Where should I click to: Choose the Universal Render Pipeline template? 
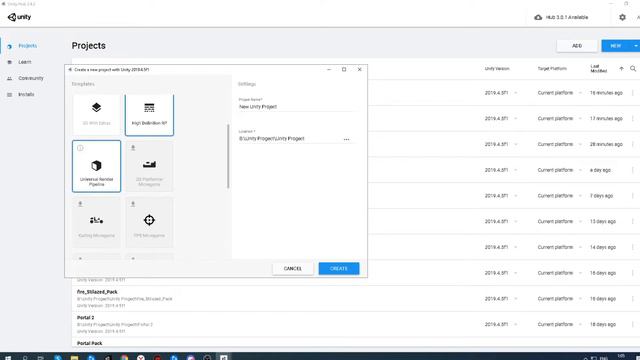click(x=96, y=166)
